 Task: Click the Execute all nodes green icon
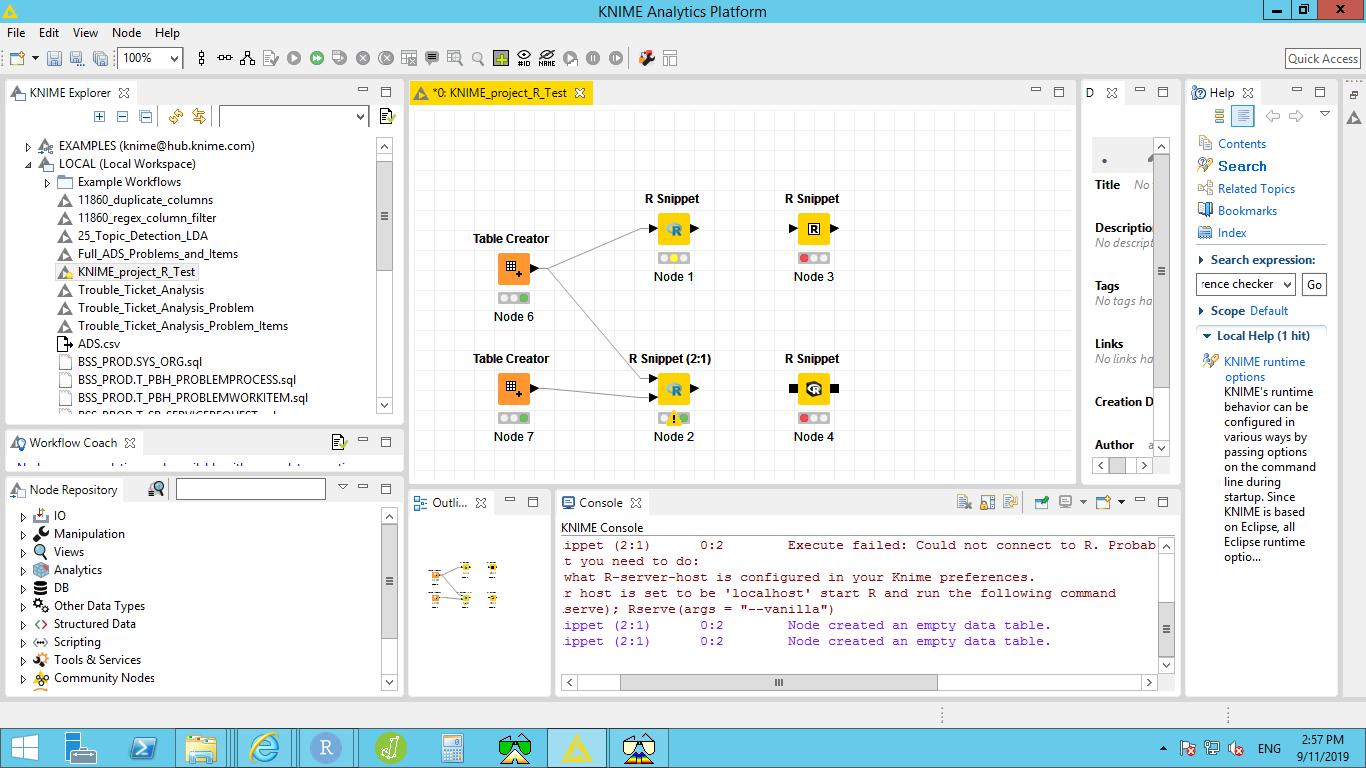click(x=317, y=58)
